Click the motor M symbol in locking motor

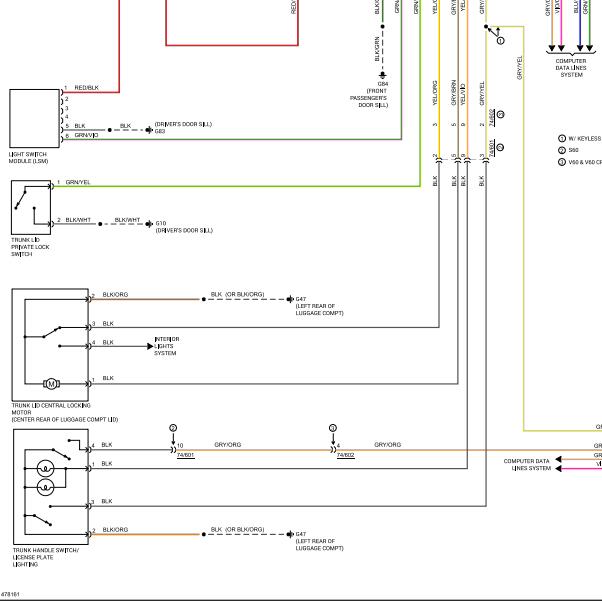click(51, 384)
